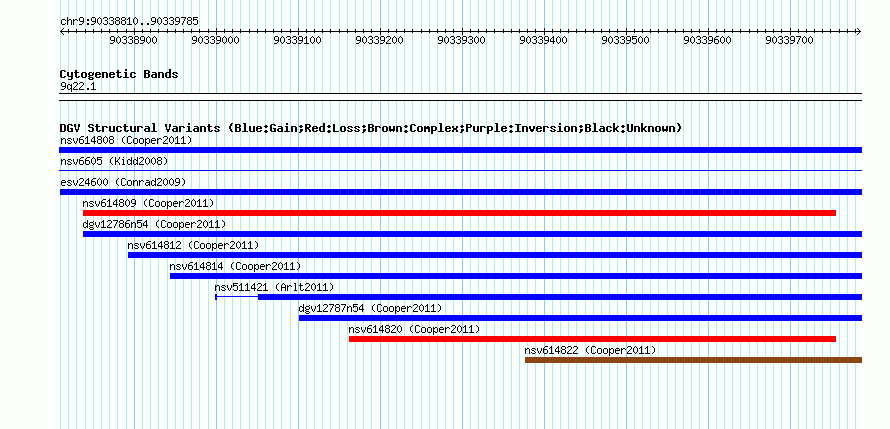Click the DGV Structural Variants track title
This screenshot has width=890, height=429.
tap(371, 128)
